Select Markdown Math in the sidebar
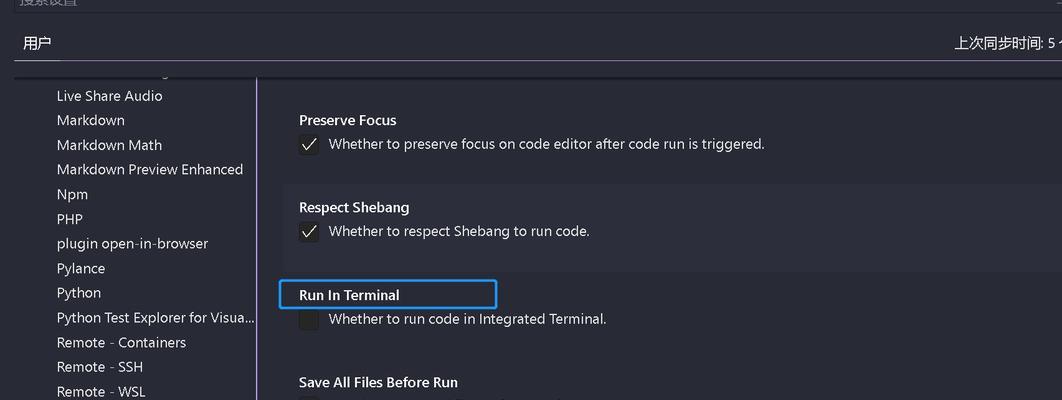This screenshot has width=1062, height=400. (109, 146)
